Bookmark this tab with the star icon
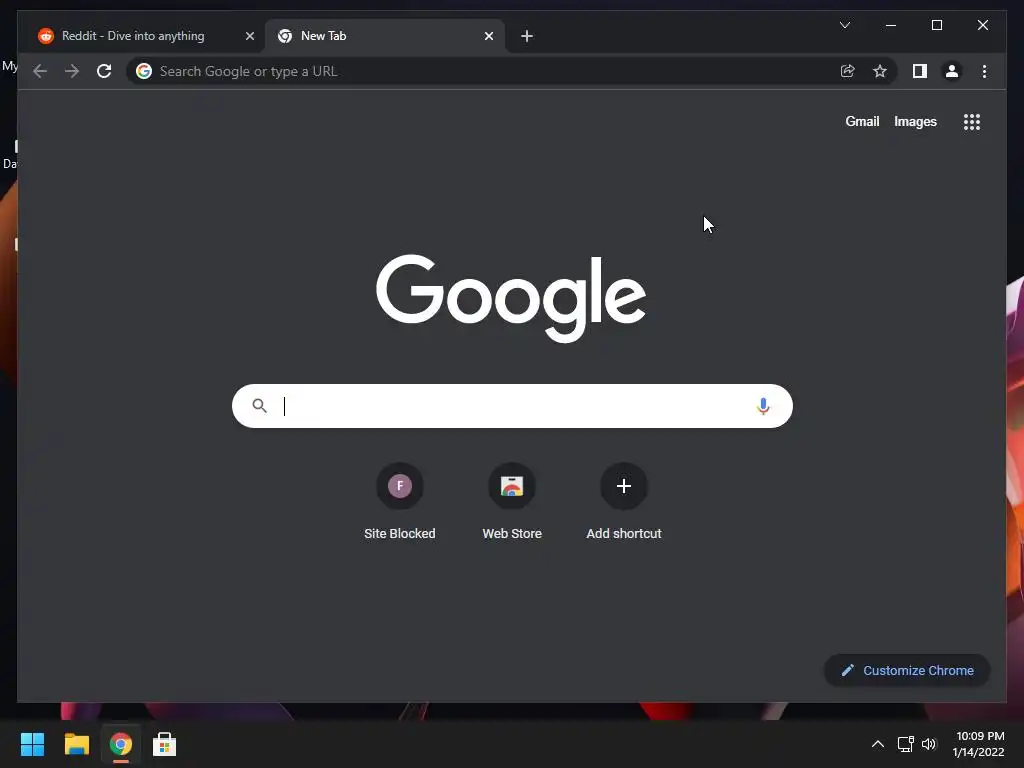The image size is (1024, 768). coord(880,71)
